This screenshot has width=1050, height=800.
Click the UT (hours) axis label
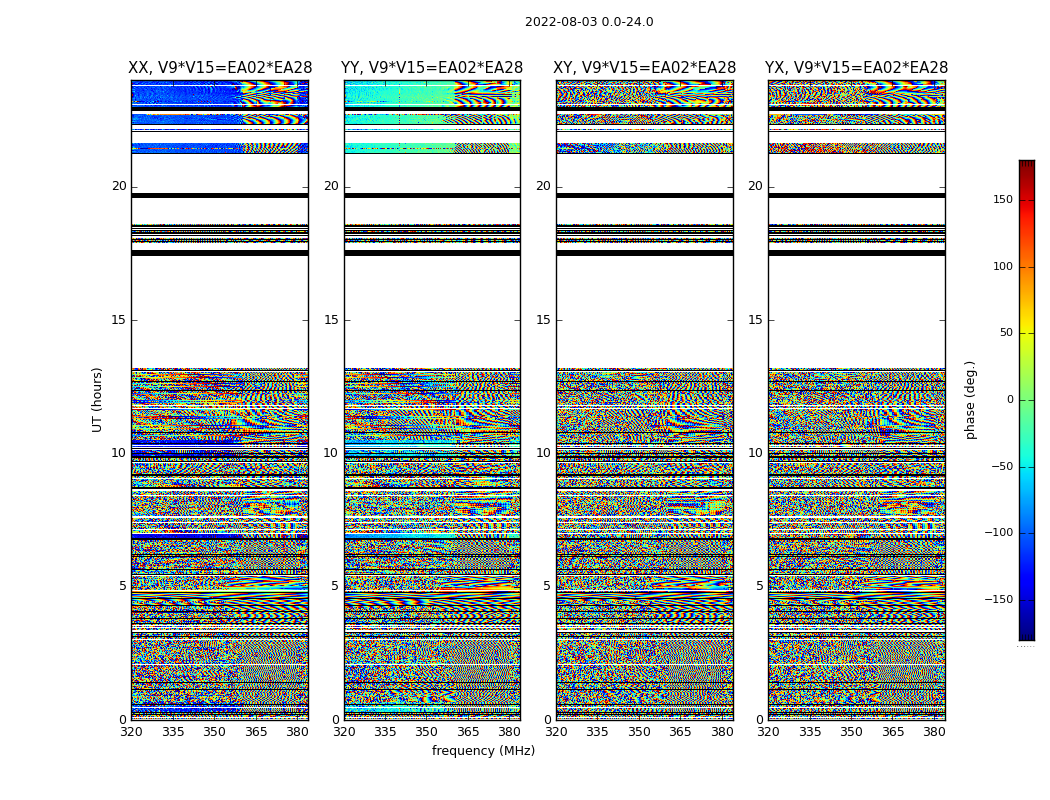point(97,400)
